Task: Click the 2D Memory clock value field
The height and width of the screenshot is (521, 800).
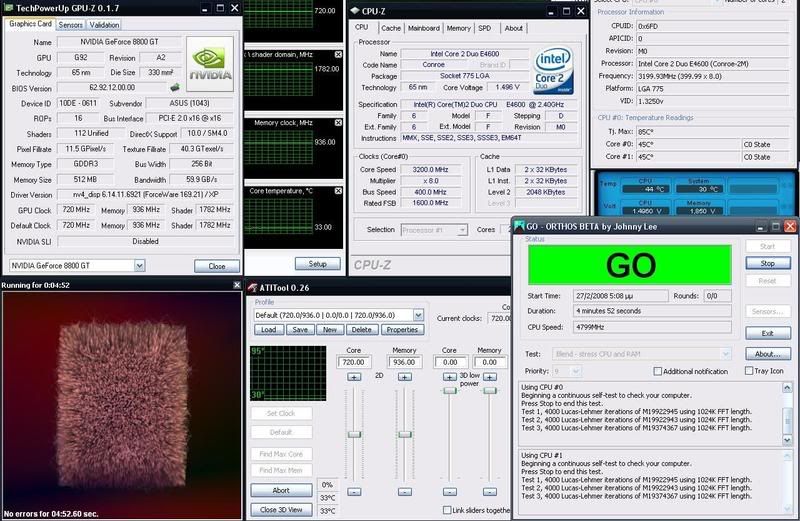Action: [404, 362]
